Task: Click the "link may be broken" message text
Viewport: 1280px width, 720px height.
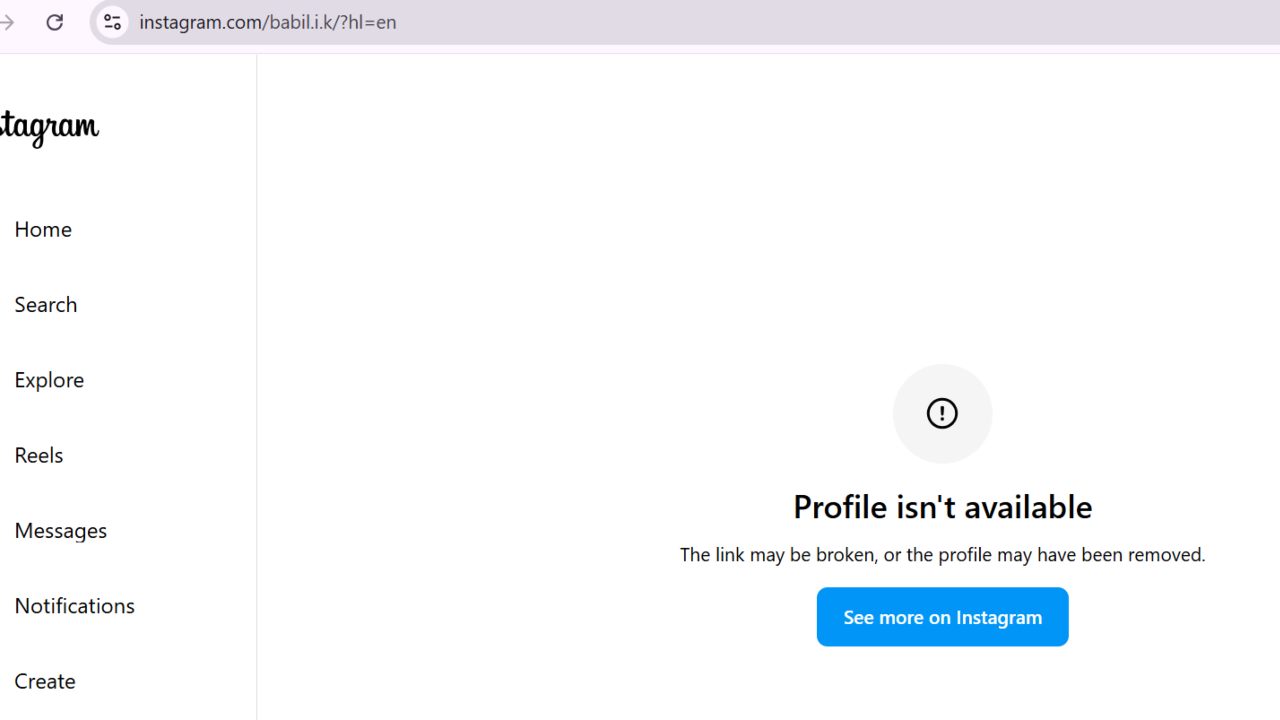Action: (x=942, y=554)
